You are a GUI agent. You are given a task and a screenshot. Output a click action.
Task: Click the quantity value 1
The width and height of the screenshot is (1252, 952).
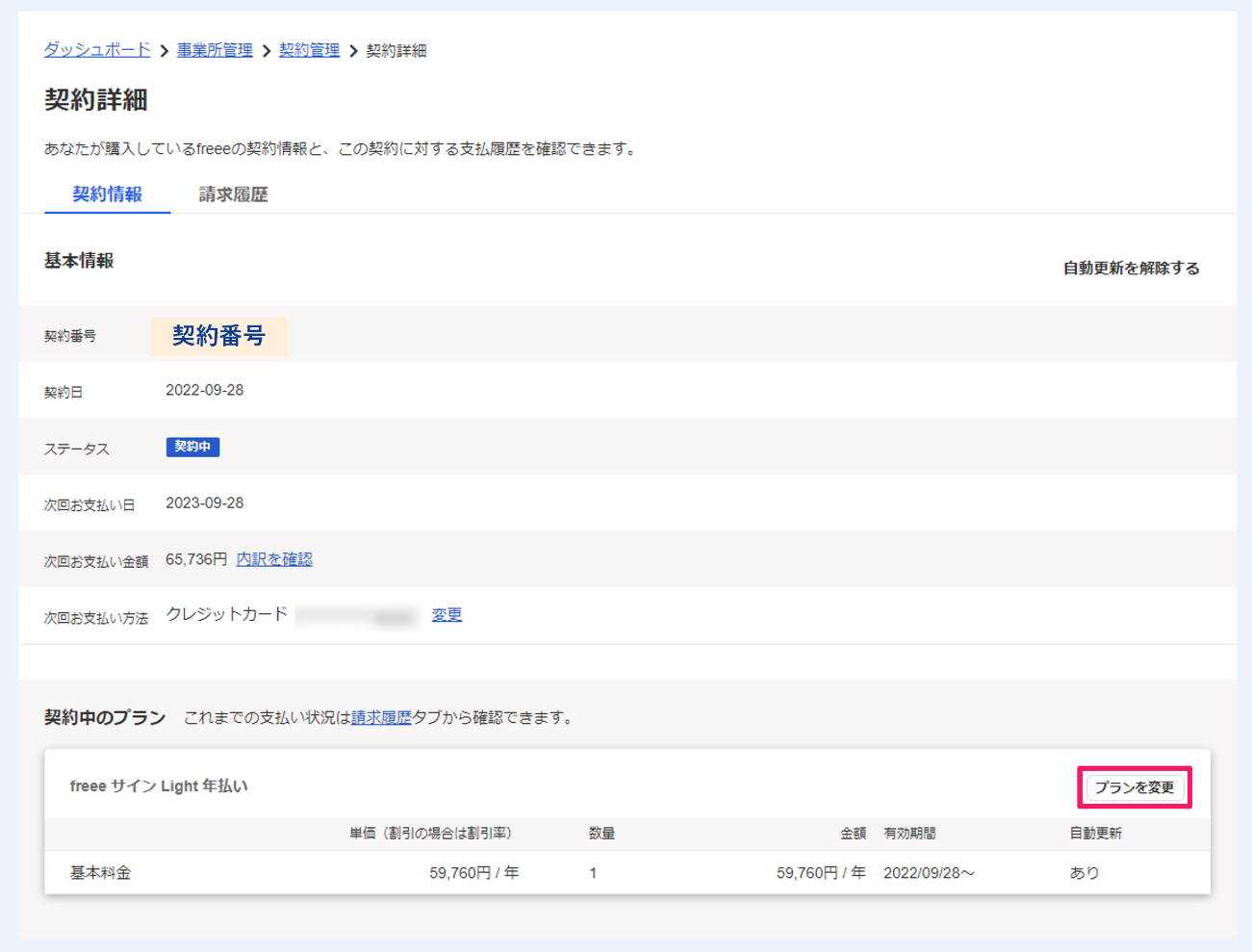[593, 873]
